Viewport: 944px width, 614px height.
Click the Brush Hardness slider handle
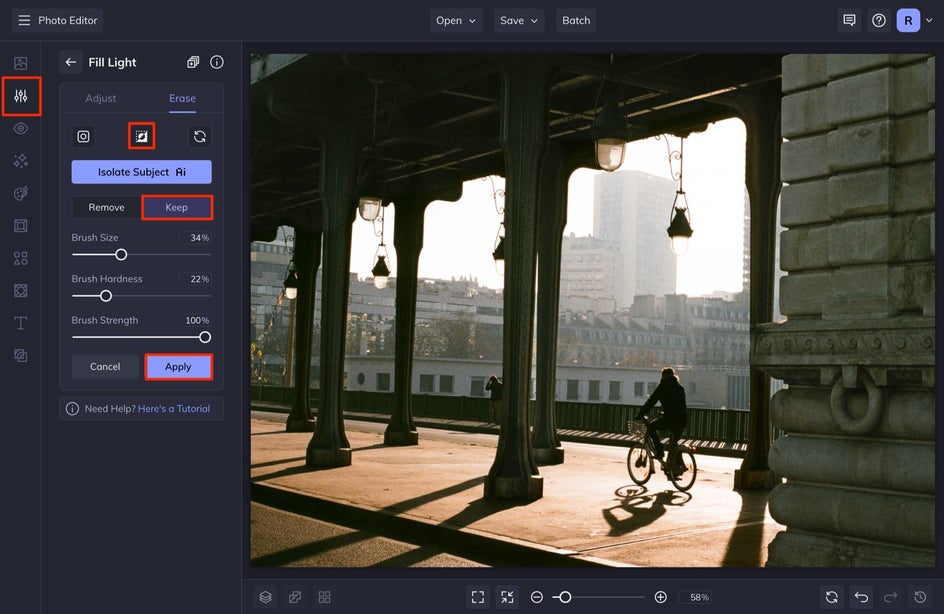click(106, 296)
